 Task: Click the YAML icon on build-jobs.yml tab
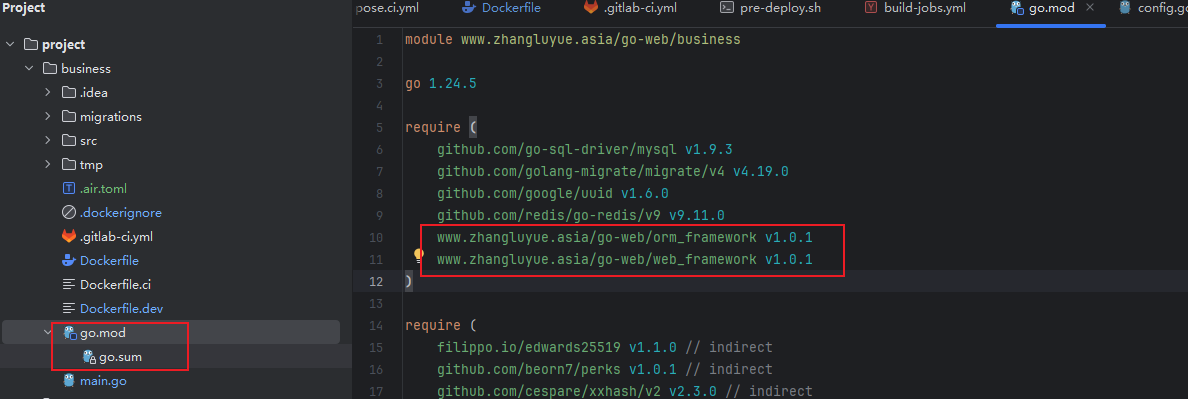[x=871, y=8]
